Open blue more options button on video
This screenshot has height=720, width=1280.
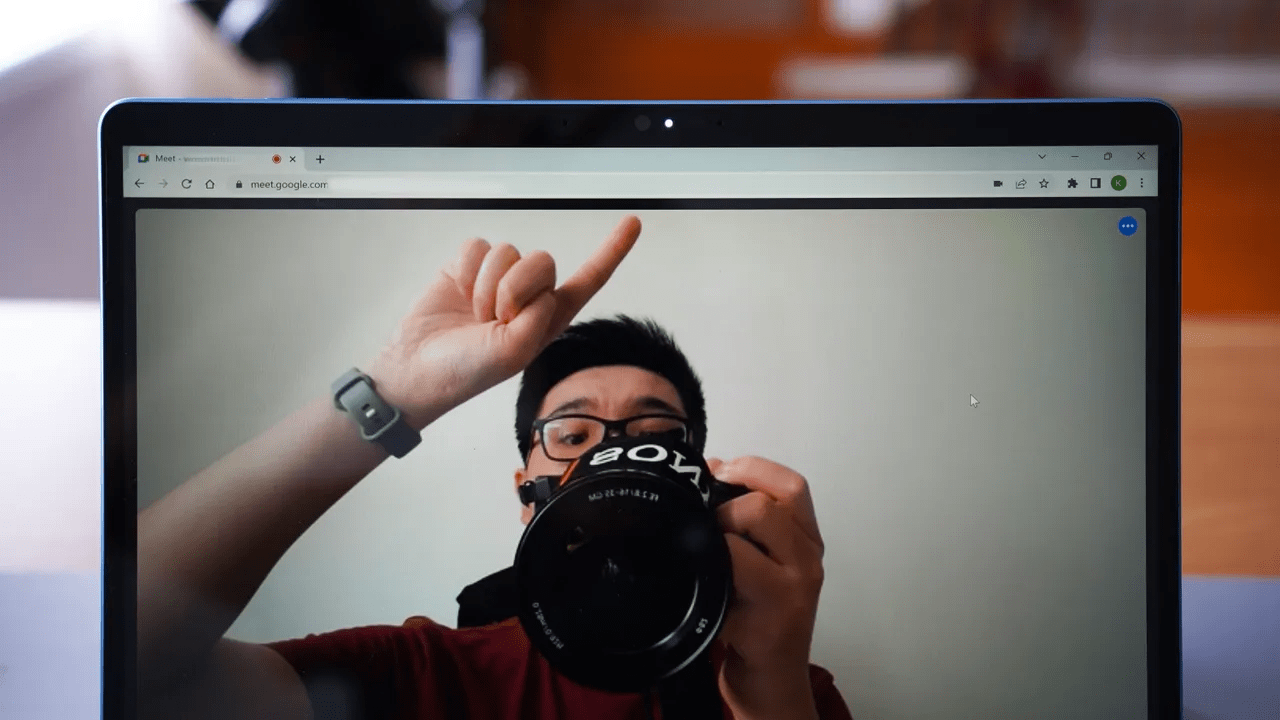pyautogui.click(x=1128, y=226)
